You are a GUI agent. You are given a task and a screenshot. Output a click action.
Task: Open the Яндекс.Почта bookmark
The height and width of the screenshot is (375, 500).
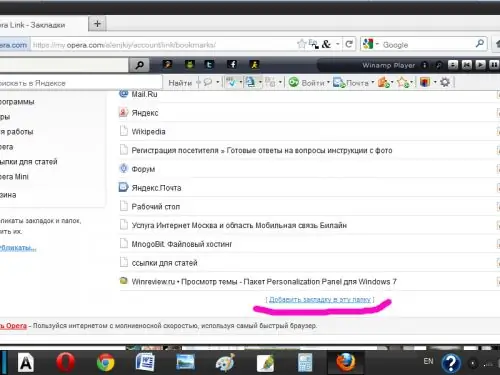coord(156,188)
